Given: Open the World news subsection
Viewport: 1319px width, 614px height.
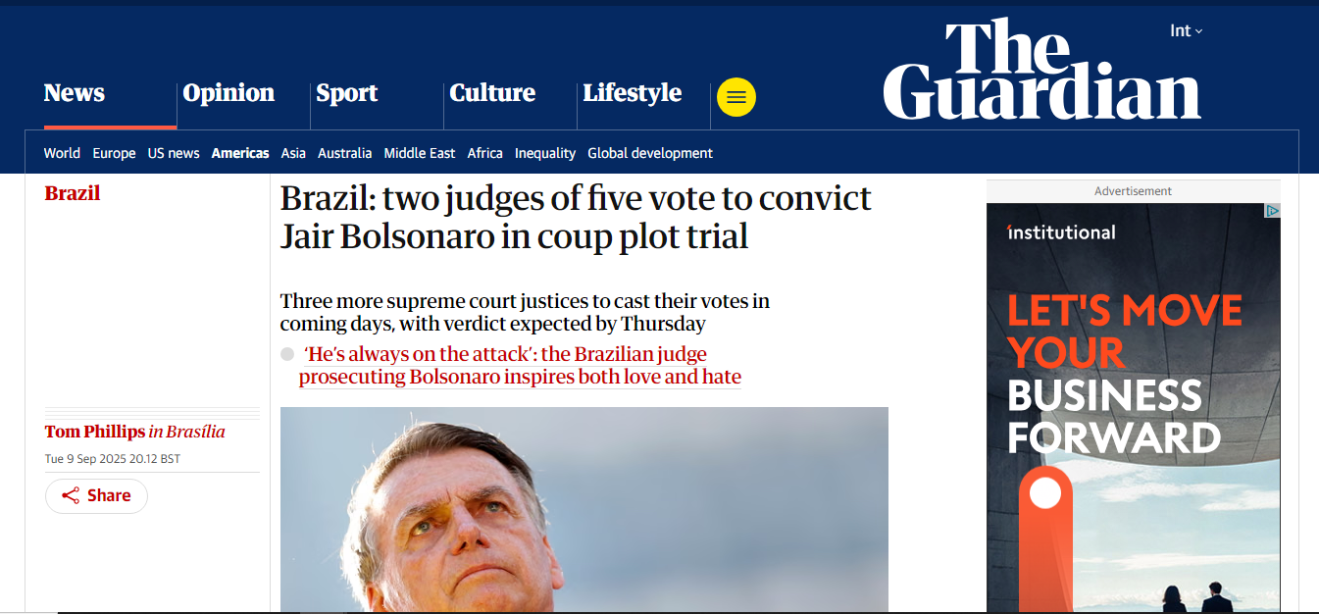Looking at the screenshot, I should click(61, 153).
